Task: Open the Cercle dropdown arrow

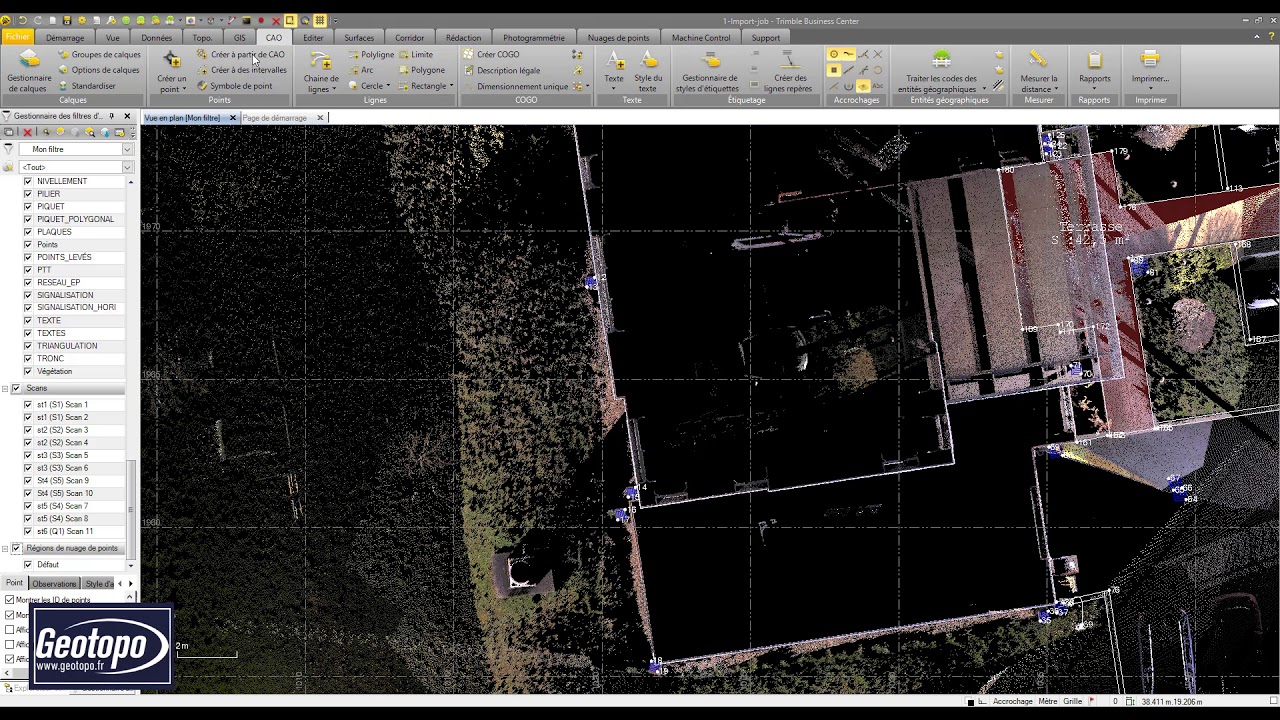Action: (x=389, y=86)
